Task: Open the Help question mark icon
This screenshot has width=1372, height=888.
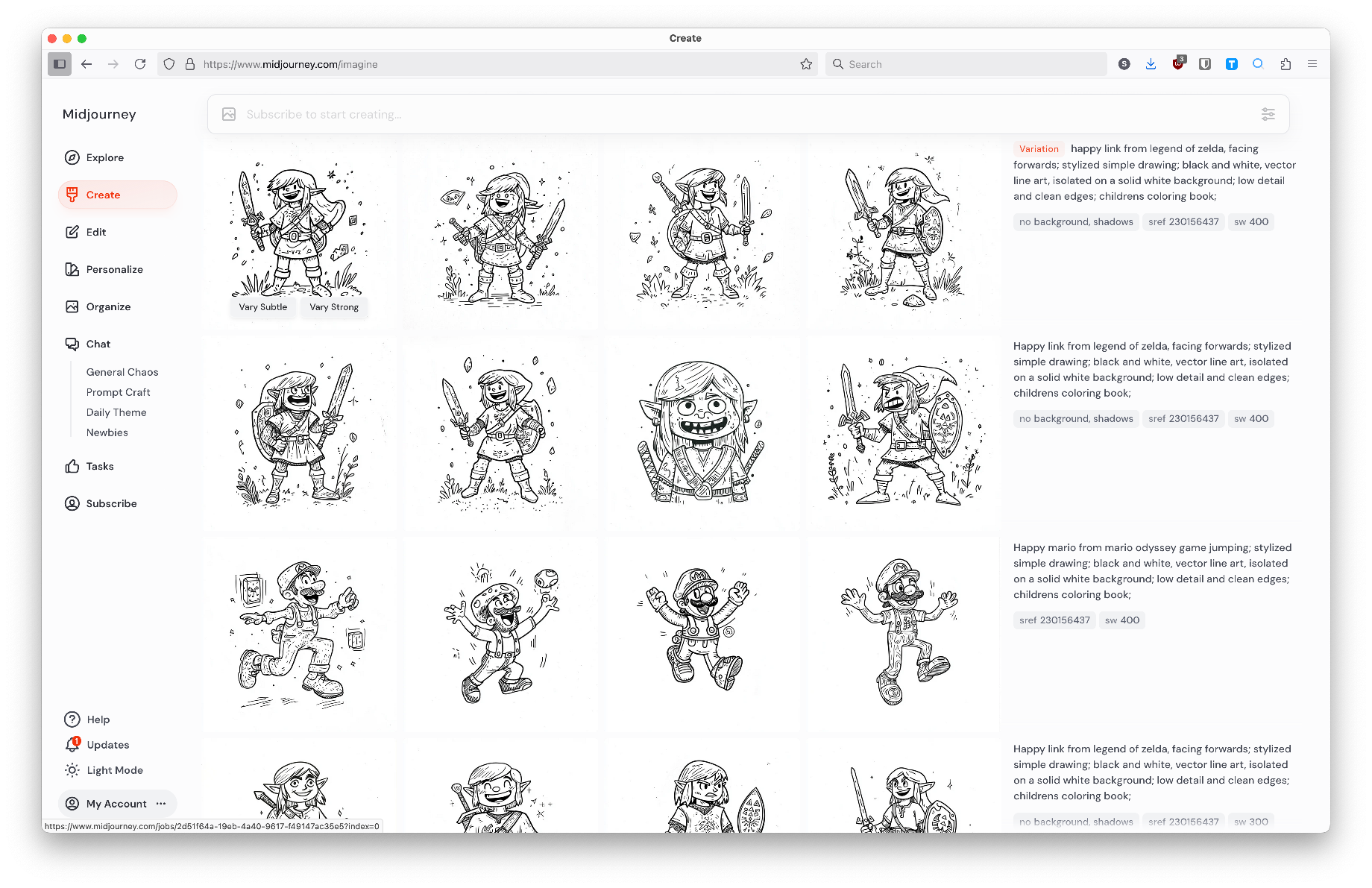Action: (x=72, y=719)
